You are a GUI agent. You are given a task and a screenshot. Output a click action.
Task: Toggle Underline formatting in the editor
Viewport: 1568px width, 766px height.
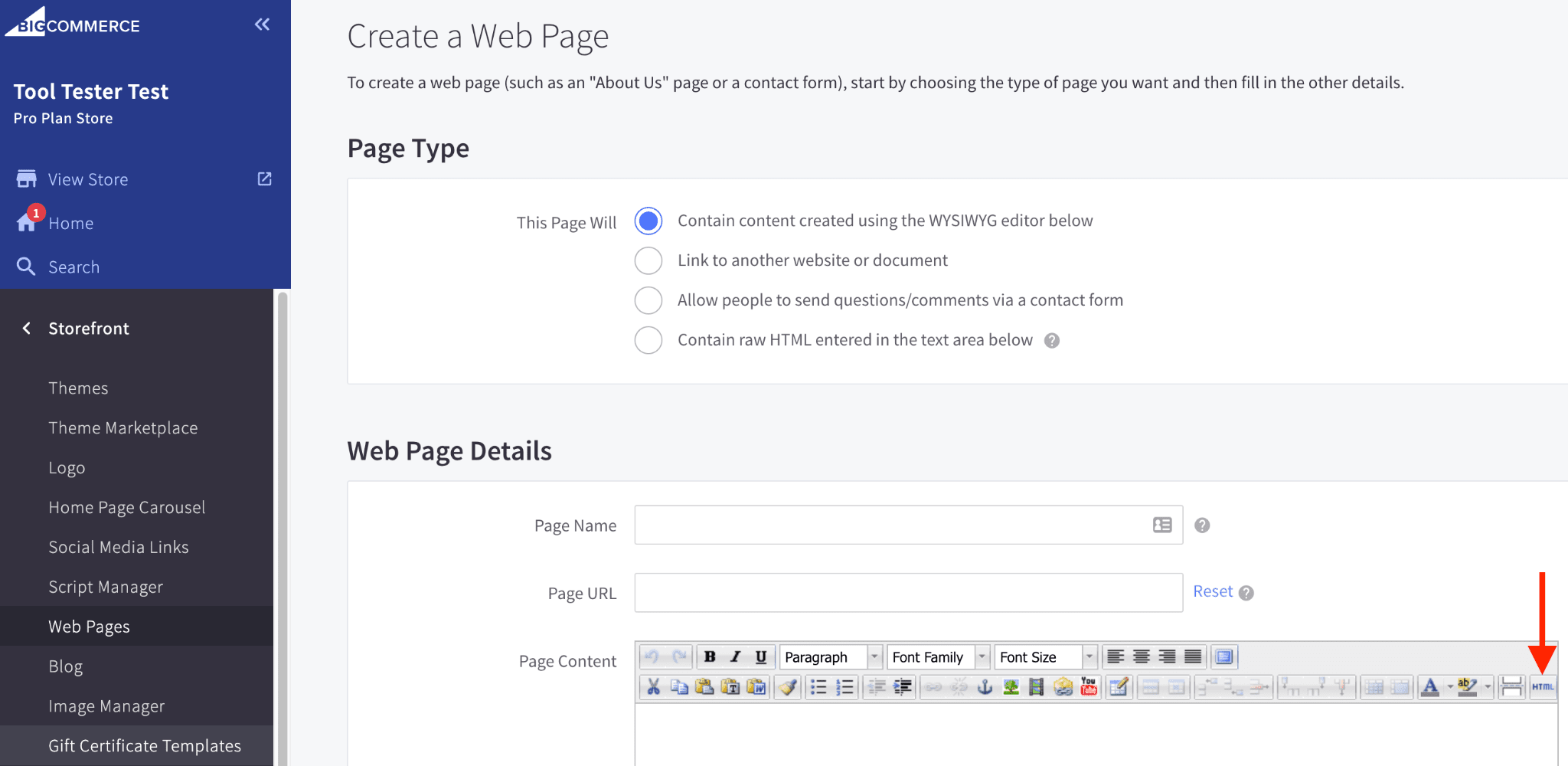coord(761,656)
